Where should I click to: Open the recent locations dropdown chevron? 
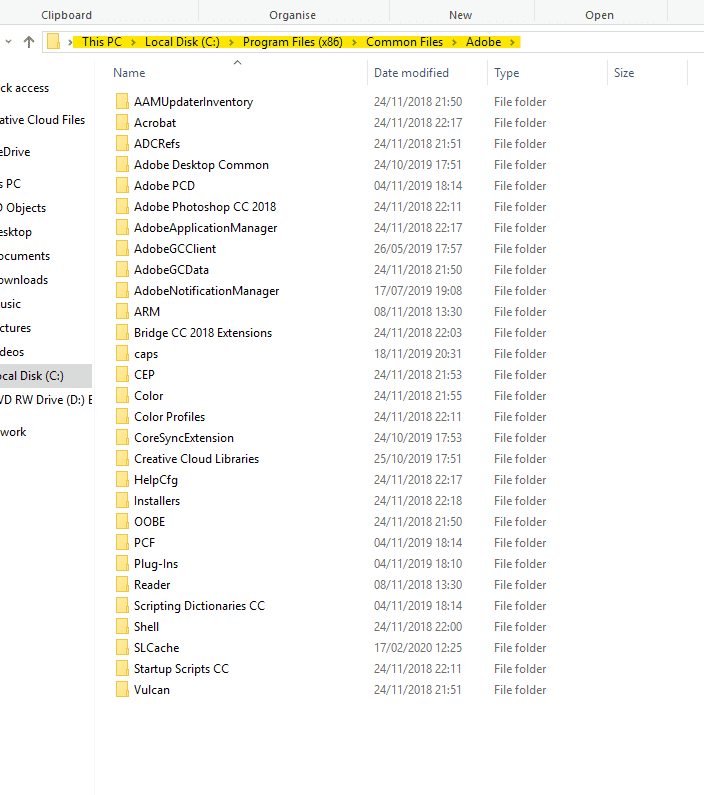(8, 42)
